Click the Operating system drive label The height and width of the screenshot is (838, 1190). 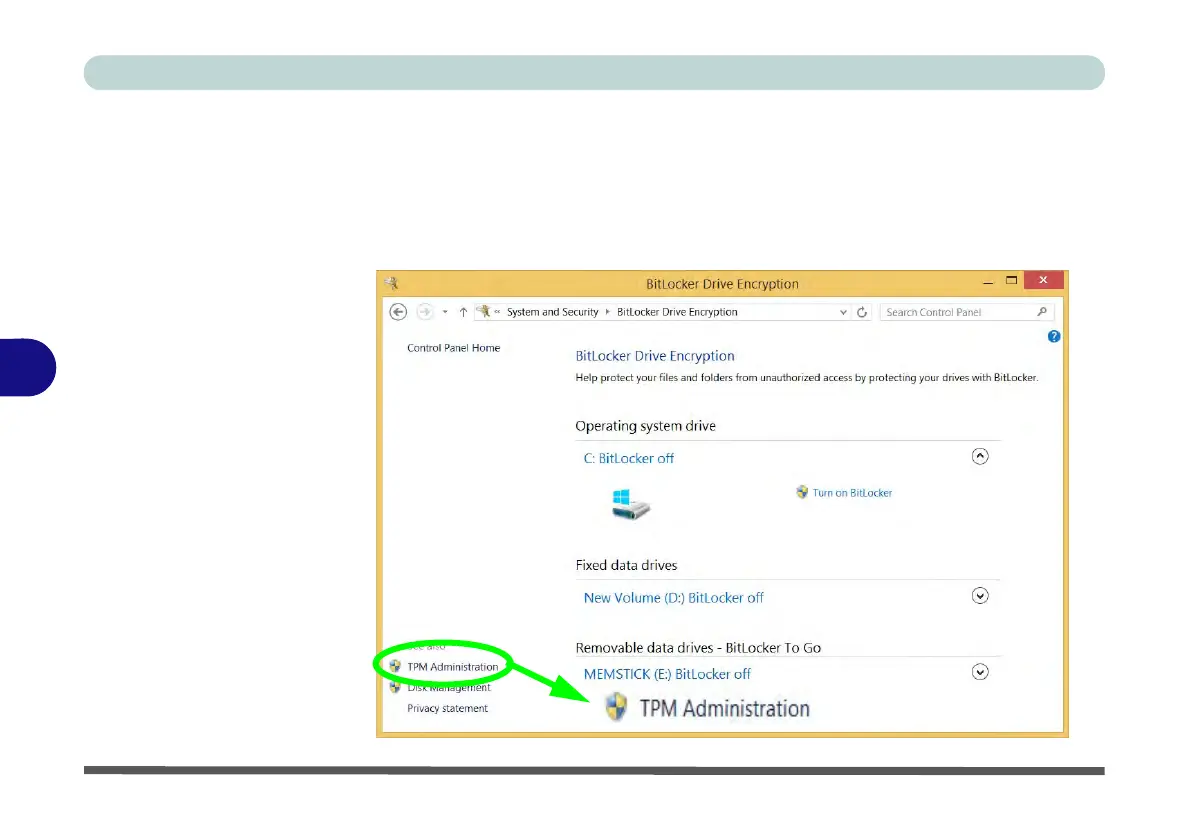pyautogui.click(x=645, y=426)
